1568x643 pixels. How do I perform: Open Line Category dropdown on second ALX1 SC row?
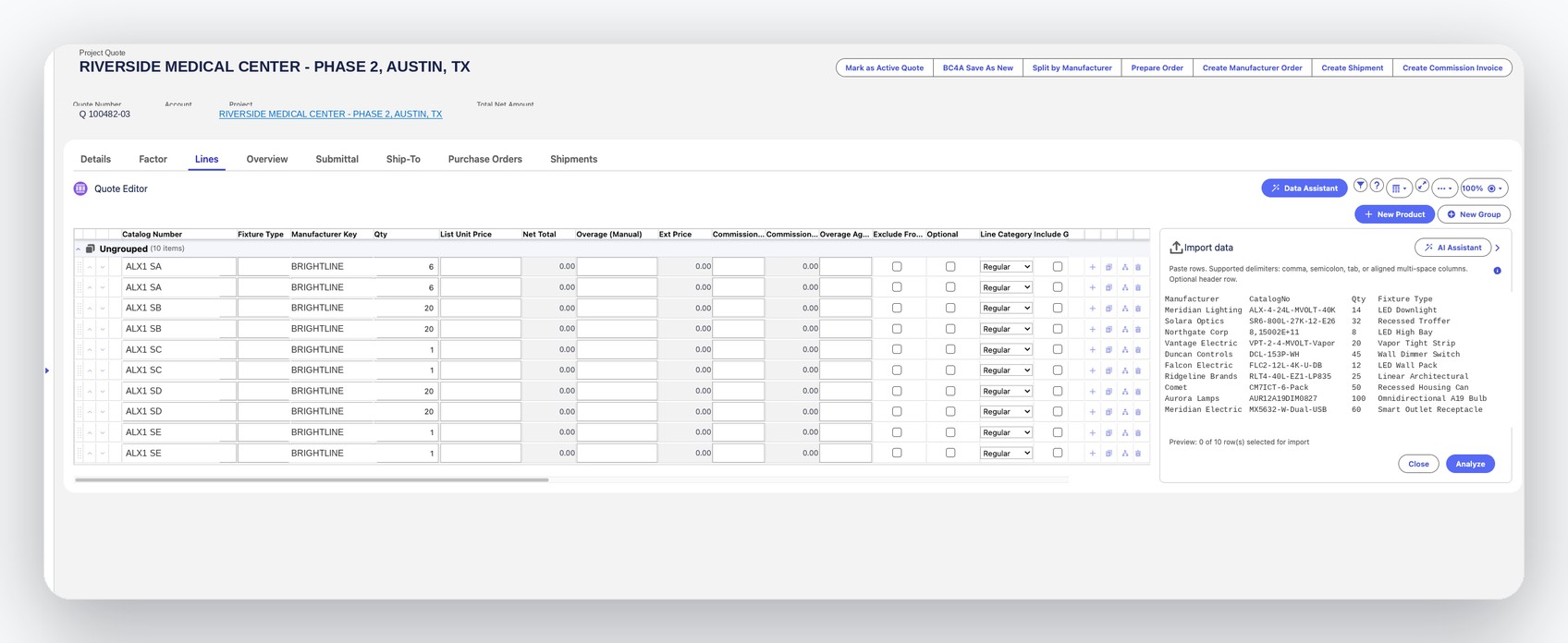[1006, 370]
